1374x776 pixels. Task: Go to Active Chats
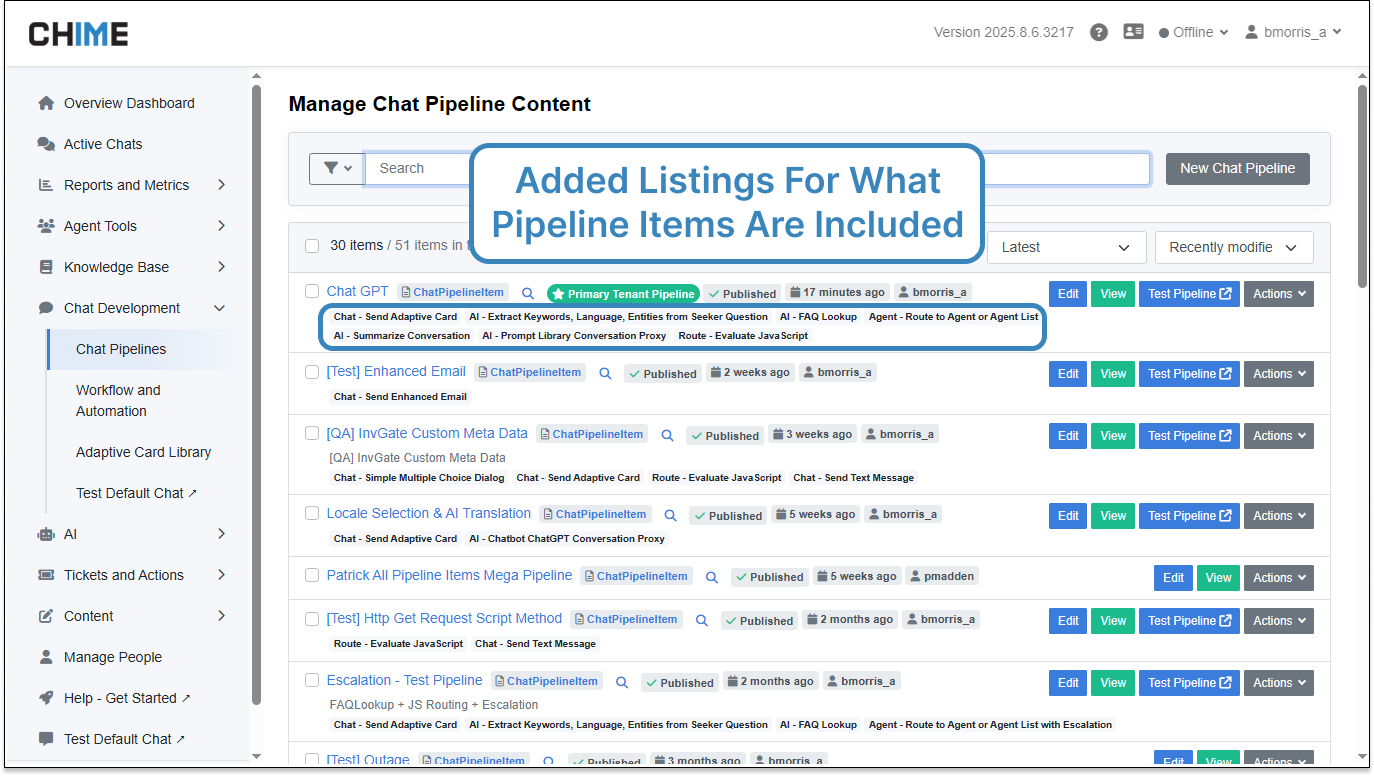(103, 144)
